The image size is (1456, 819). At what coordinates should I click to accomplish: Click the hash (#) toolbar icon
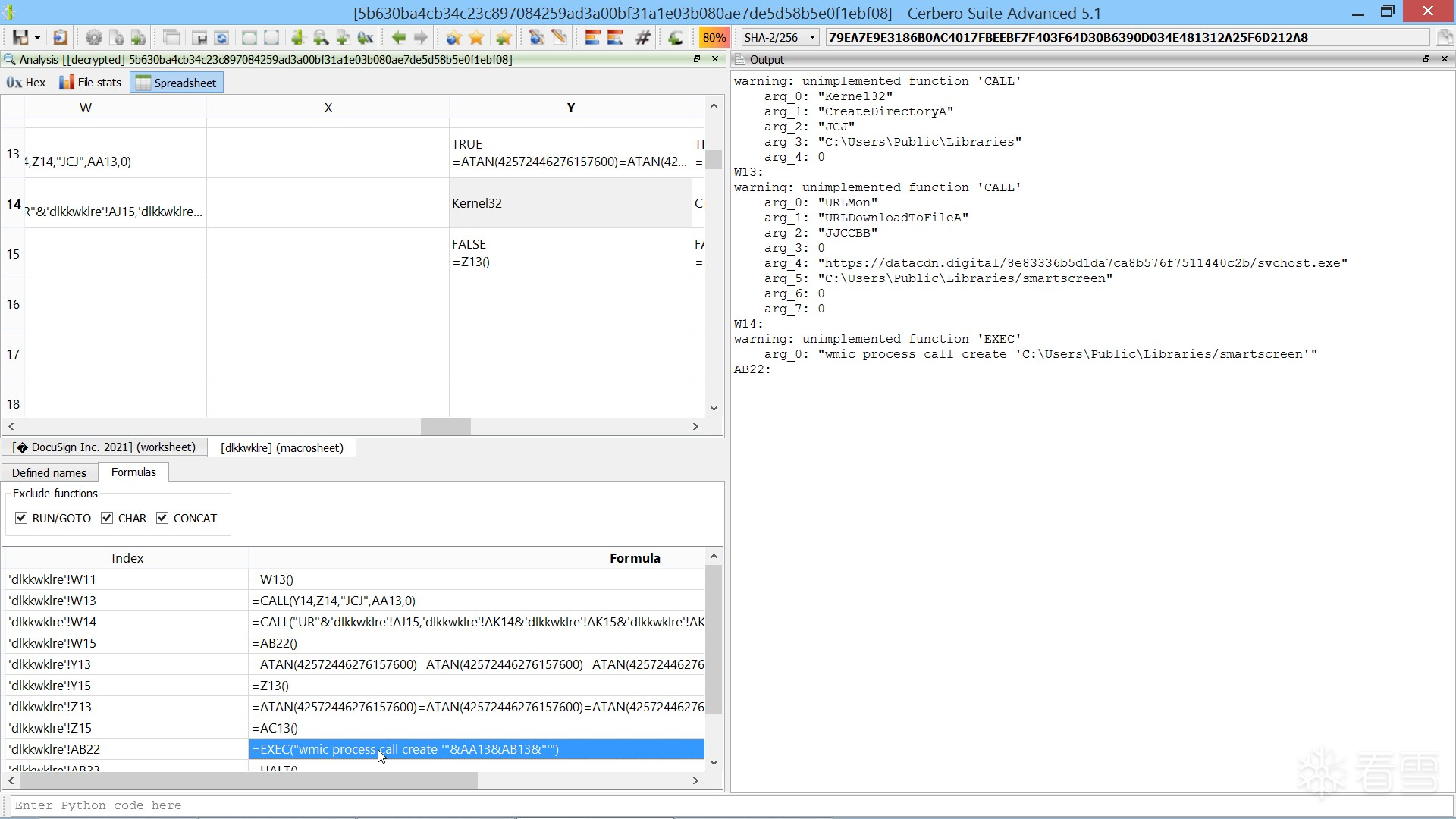pyautogui.click(x=643, y=37)
